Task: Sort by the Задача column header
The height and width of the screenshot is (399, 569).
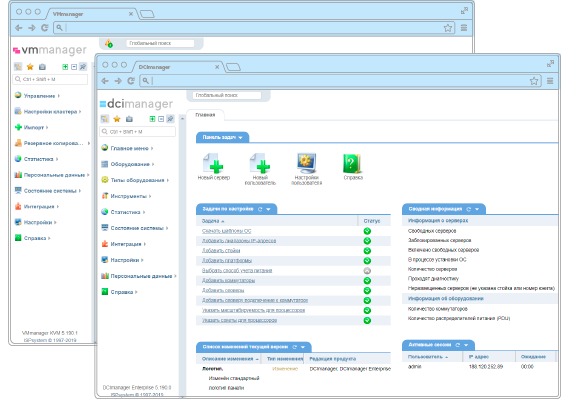Action: [x=210, y=221]
